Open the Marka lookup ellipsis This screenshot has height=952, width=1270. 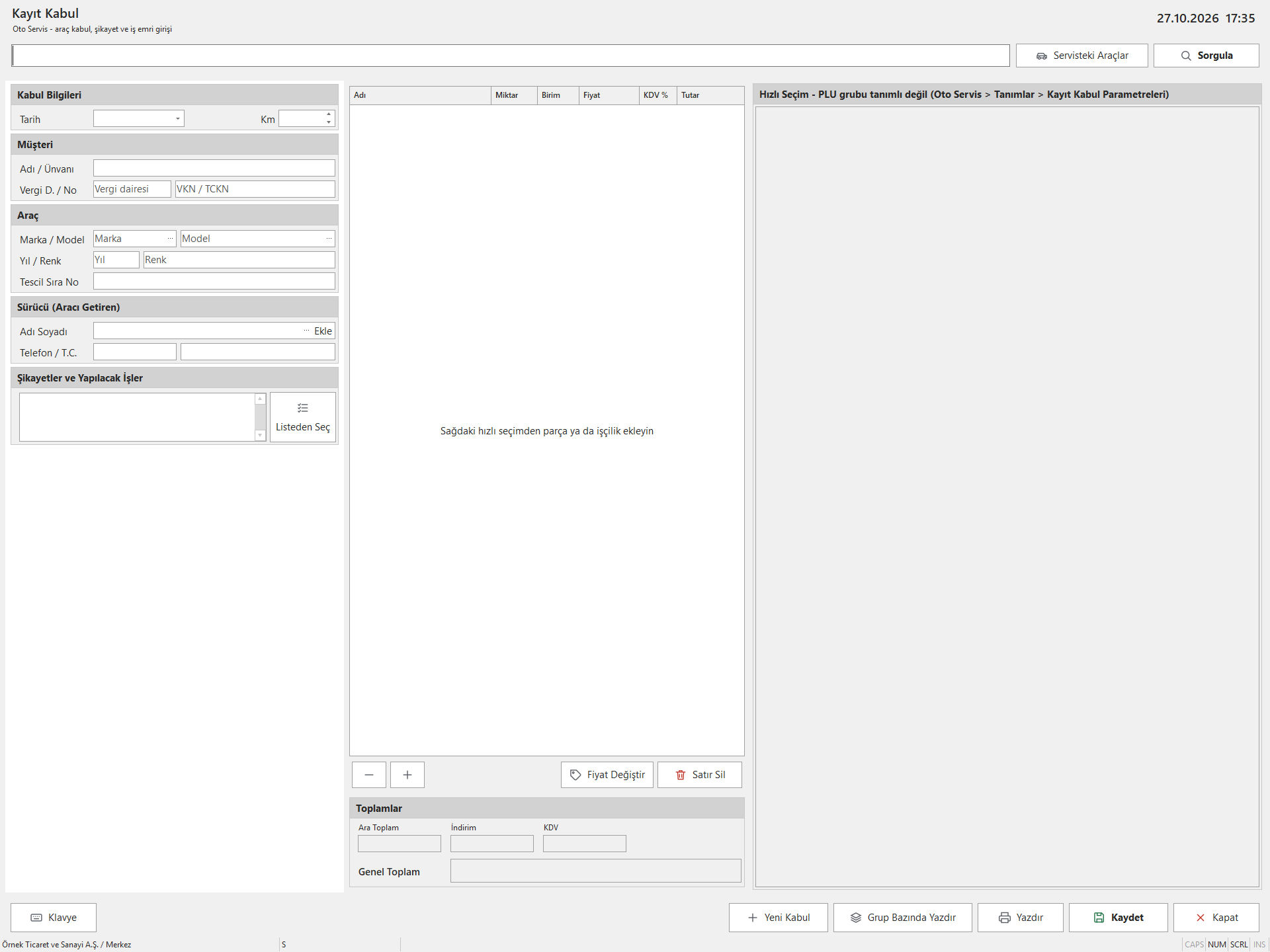pos(170,239)
